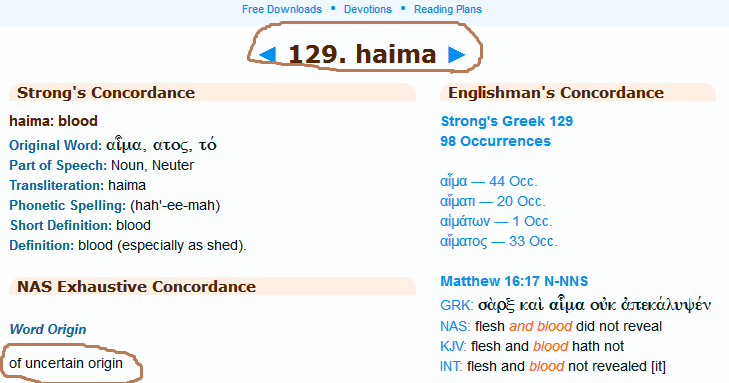This screenshot has width=729, height=383.
Task: Open Matthew 16:17 N-NNS verse link
Action: (514, 281)
